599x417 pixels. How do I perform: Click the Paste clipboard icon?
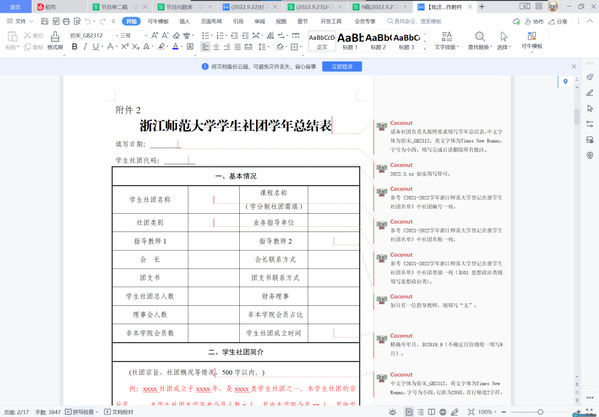tap(12, 37)
